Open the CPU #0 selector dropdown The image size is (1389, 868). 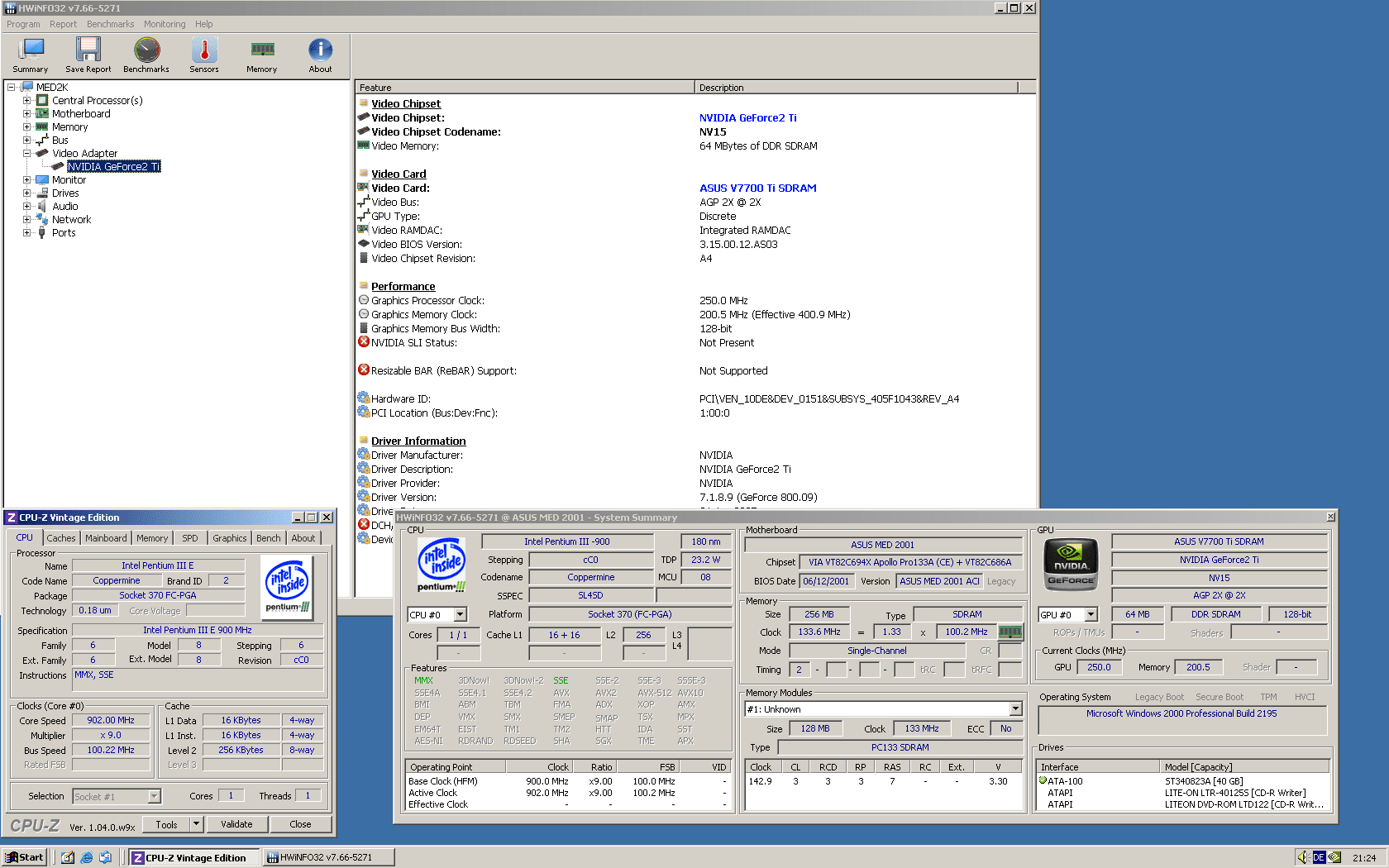coord(461,614)
